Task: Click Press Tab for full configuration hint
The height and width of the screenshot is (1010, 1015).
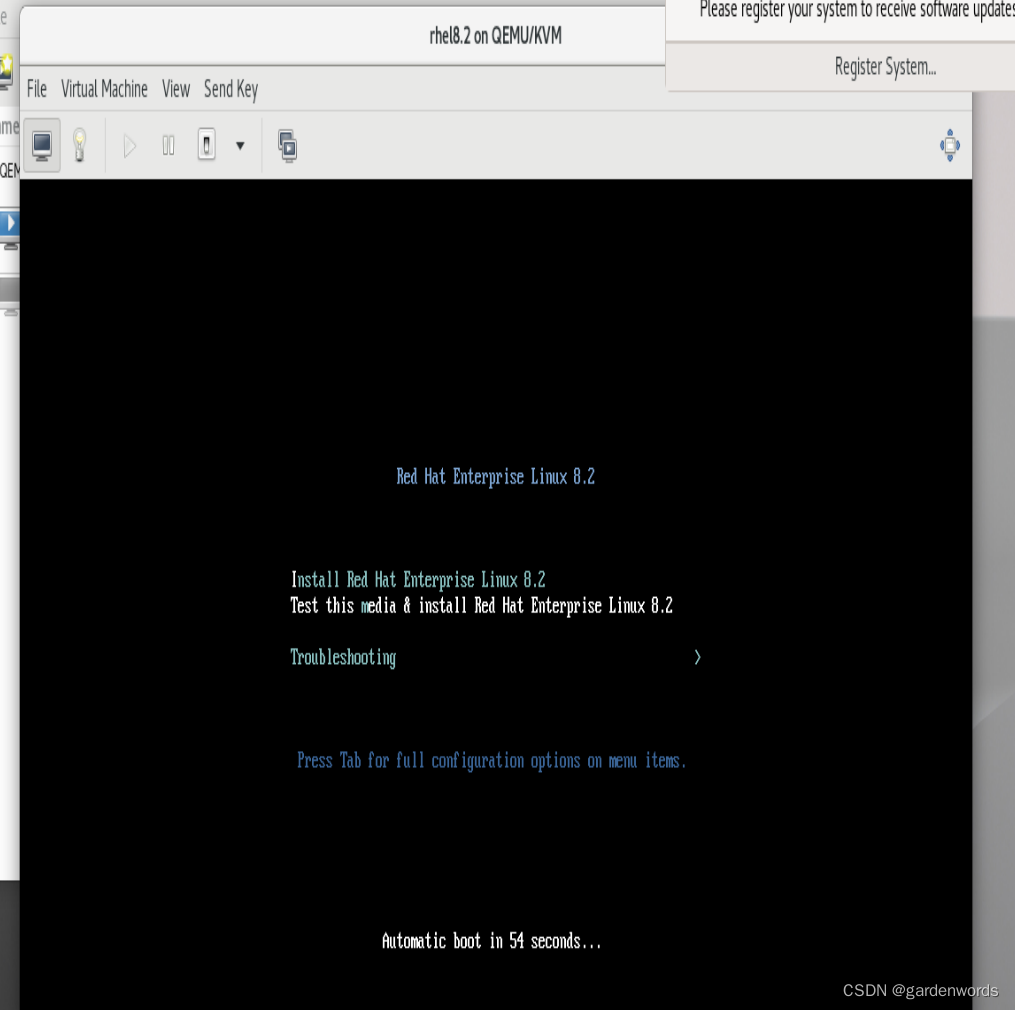Action: (x=491, y=760)
